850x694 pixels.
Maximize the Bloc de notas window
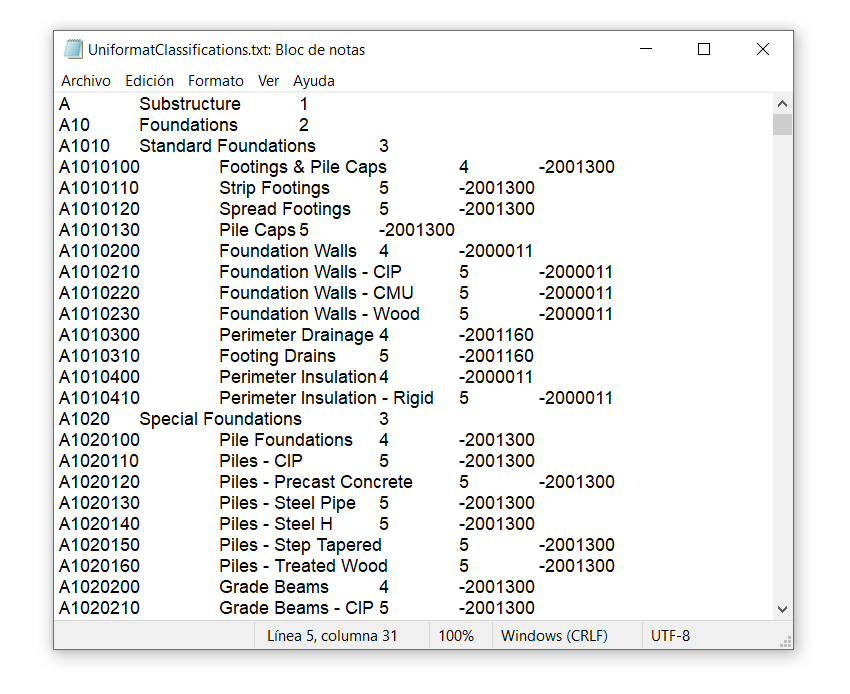(x=704, y=49)
